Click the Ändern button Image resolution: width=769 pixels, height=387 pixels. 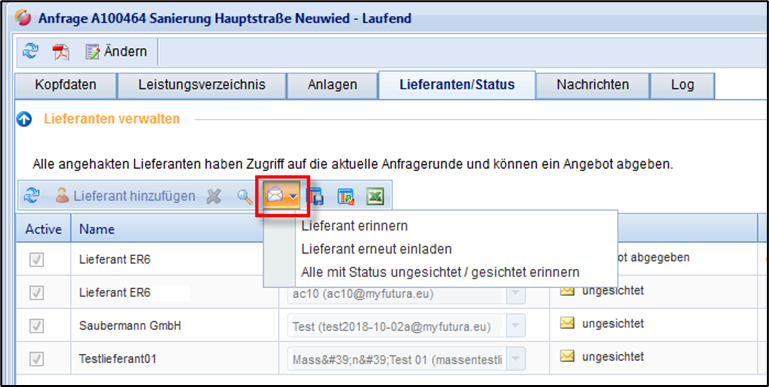(x=116, y=51)
